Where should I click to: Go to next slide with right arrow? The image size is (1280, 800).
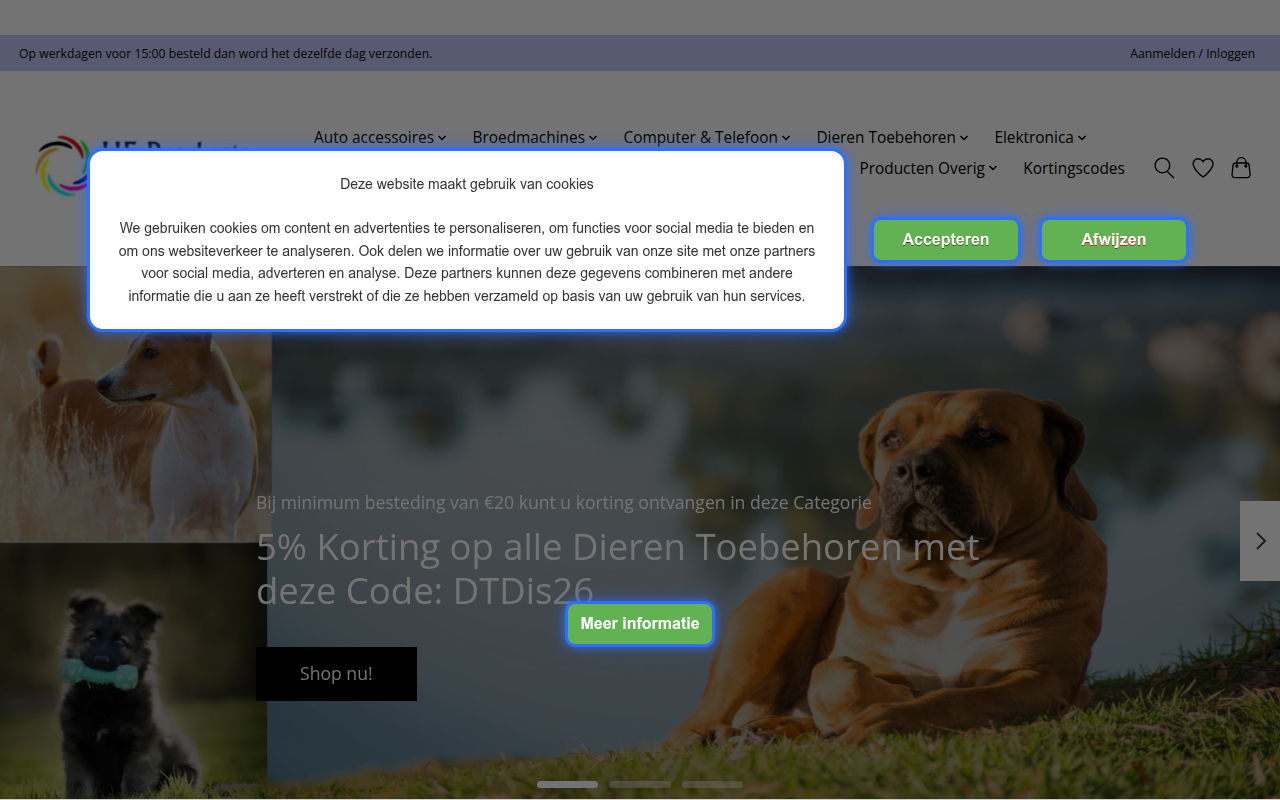tap(1260, 541)
